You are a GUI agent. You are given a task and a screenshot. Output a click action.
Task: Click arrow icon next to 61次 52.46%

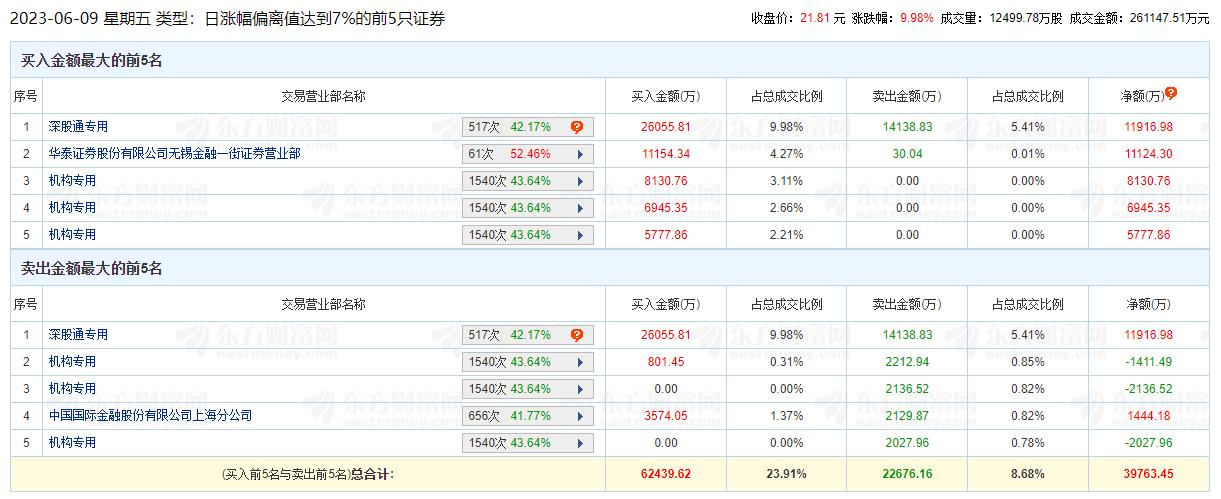click(580, 154)
